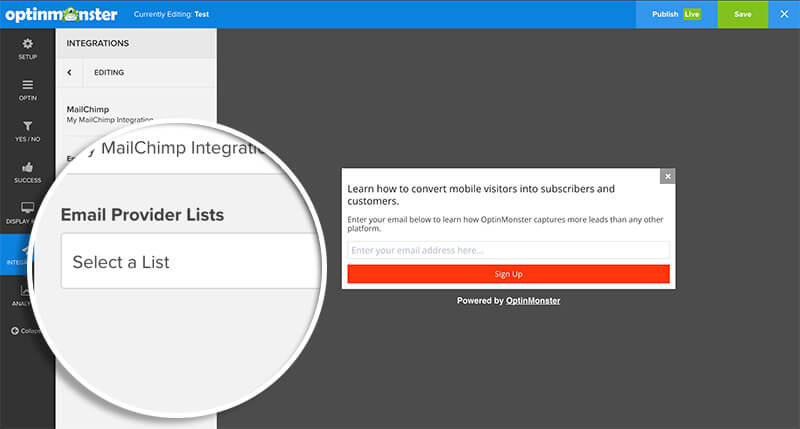This screenshot has width=800, height=429.
Task: Click the Integrations panel header
Action: pyautogui.click(x=136, y=43)
